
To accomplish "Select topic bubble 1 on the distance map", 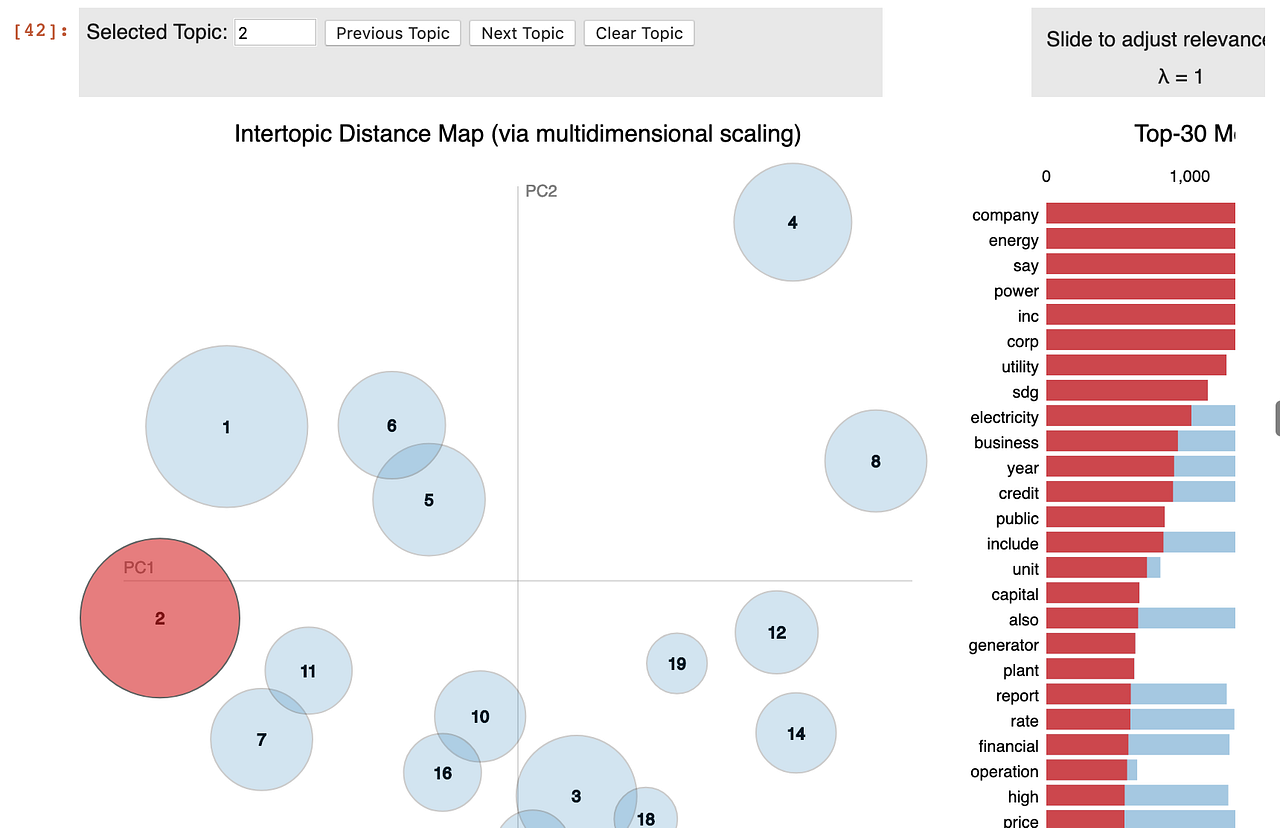I will [227, 427].
